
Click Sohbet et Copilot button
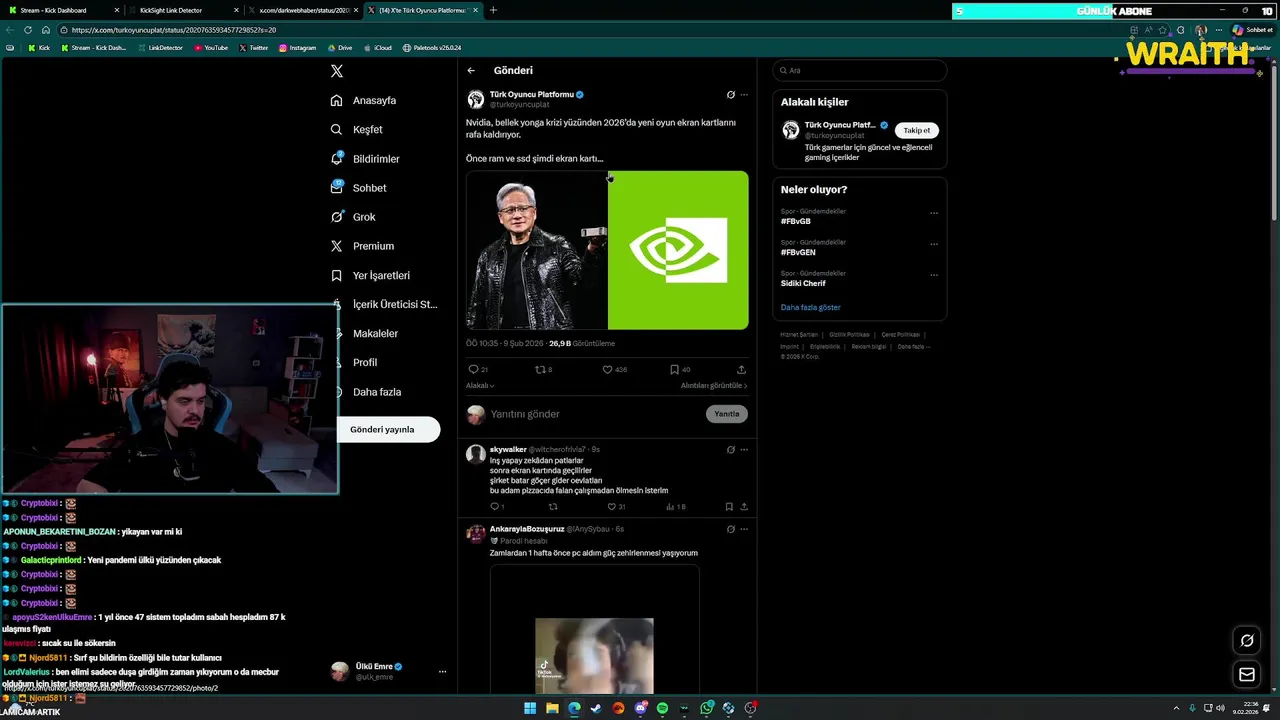coord(1252,30)
